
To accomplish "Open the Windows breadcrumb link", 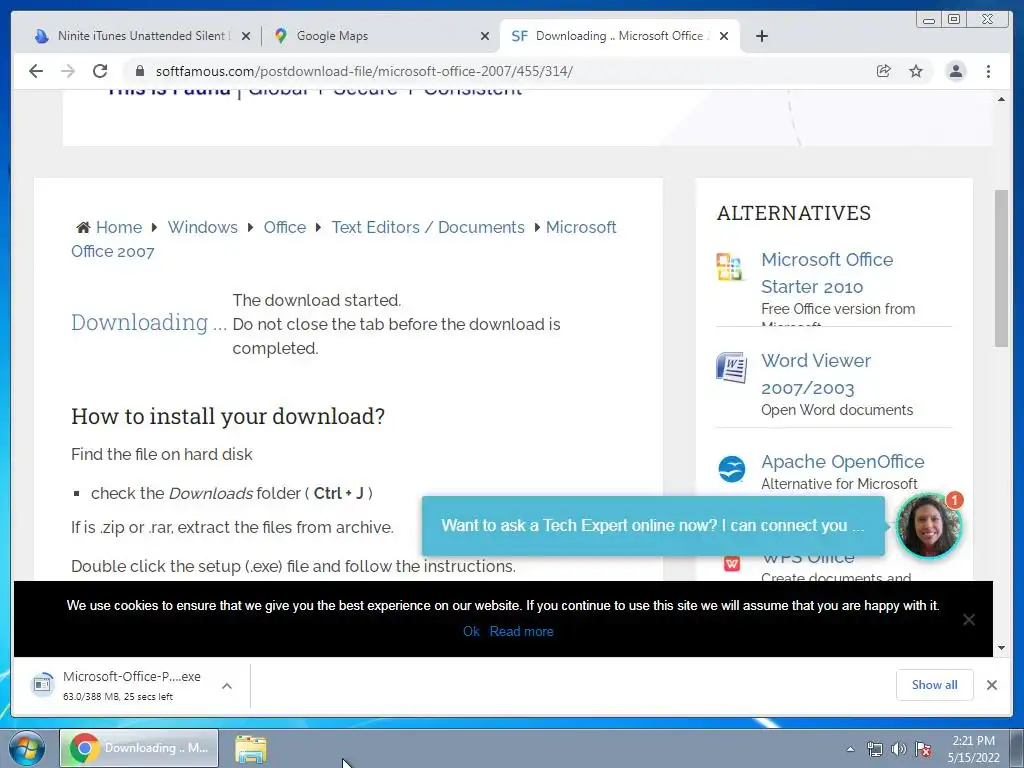I will (202, 227).
